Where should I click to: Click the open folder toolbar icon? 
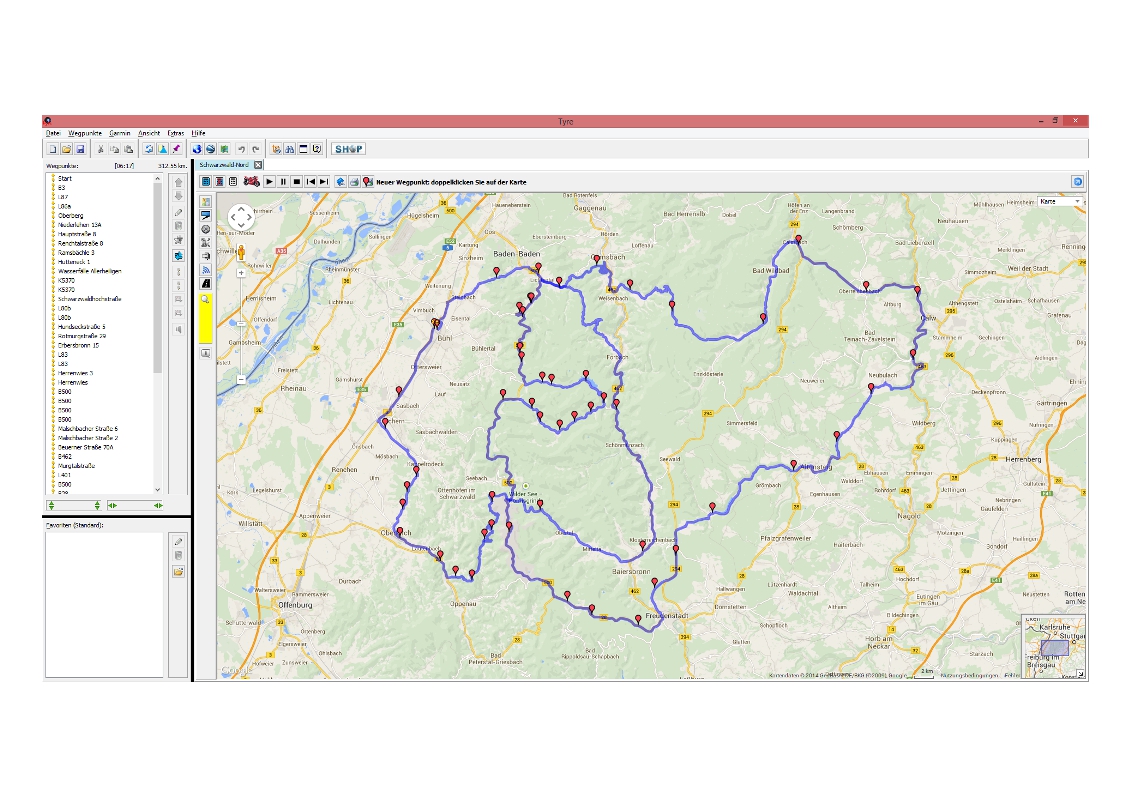tap(66, 149)
